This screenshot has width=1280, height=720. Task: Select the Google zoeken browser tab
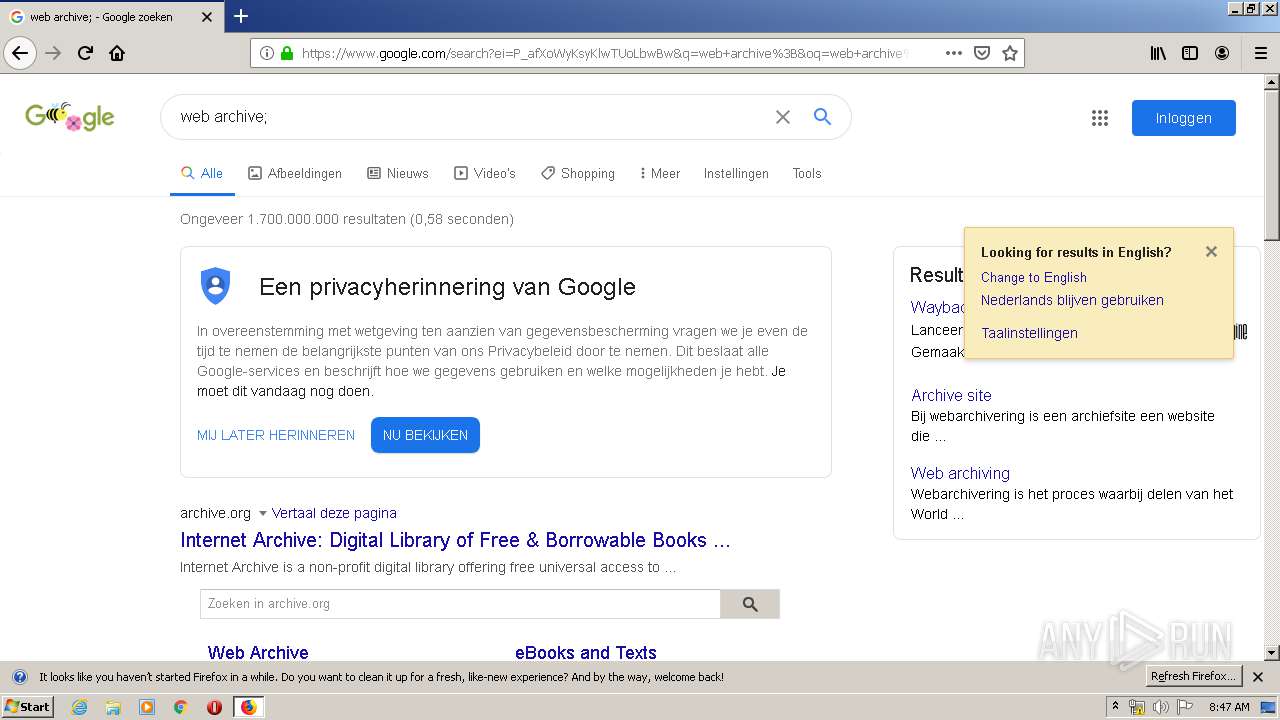(111, 17)
